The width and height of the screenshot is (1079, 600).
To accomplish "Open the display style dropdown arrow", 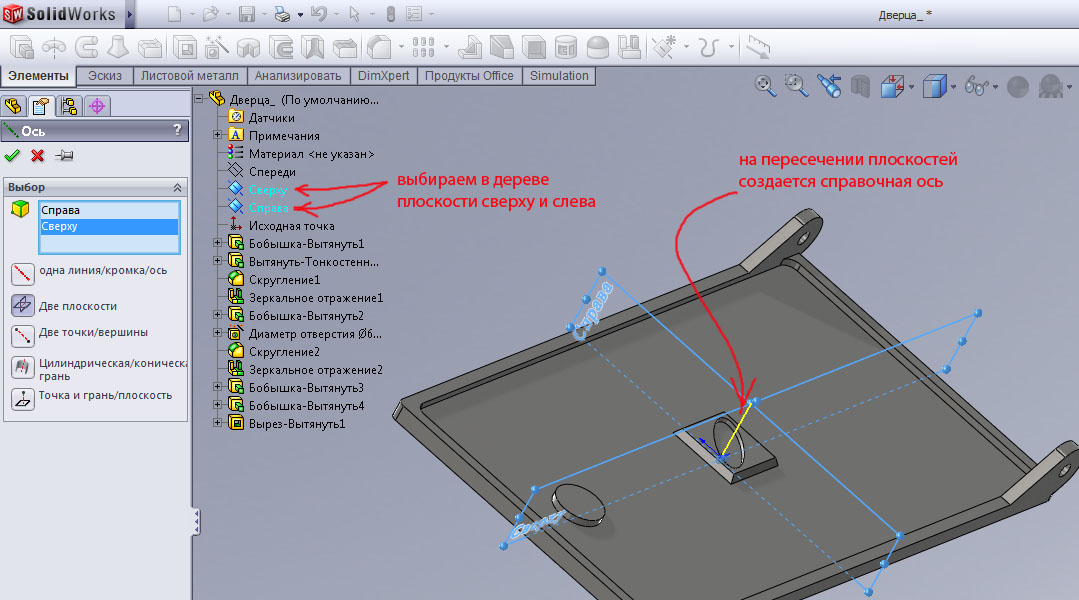I will [x=954, y=87].
